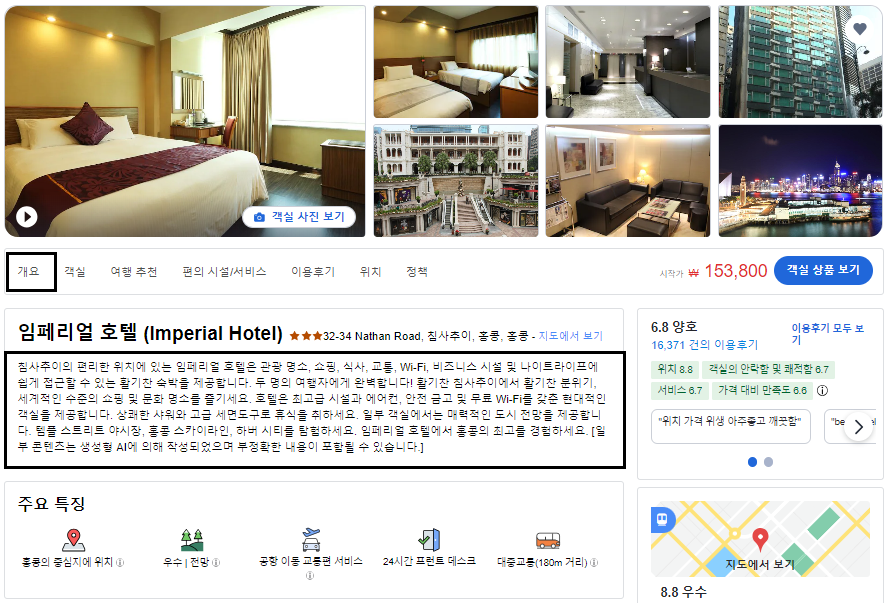
Task: Open the 지도에서 보기 link by the address
Action: (x=571, y=336)
